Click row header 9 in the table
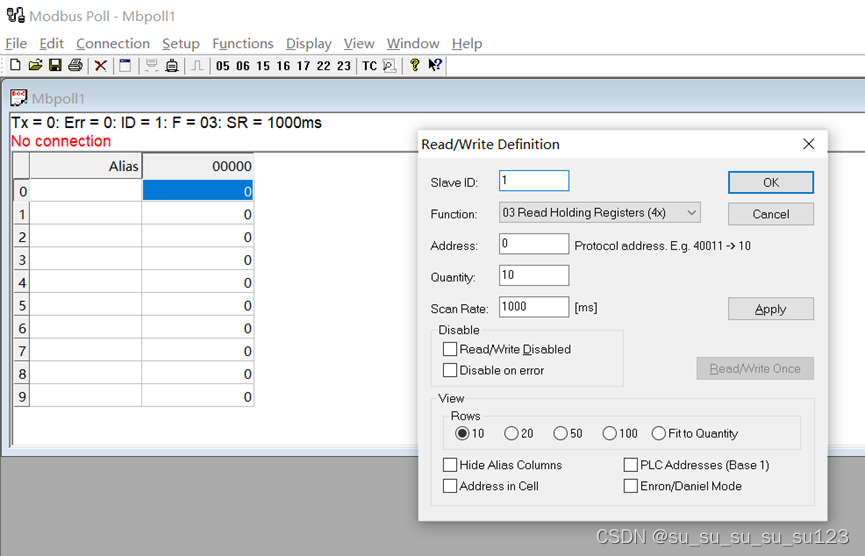Screen dimensions: 865x556 22,396
